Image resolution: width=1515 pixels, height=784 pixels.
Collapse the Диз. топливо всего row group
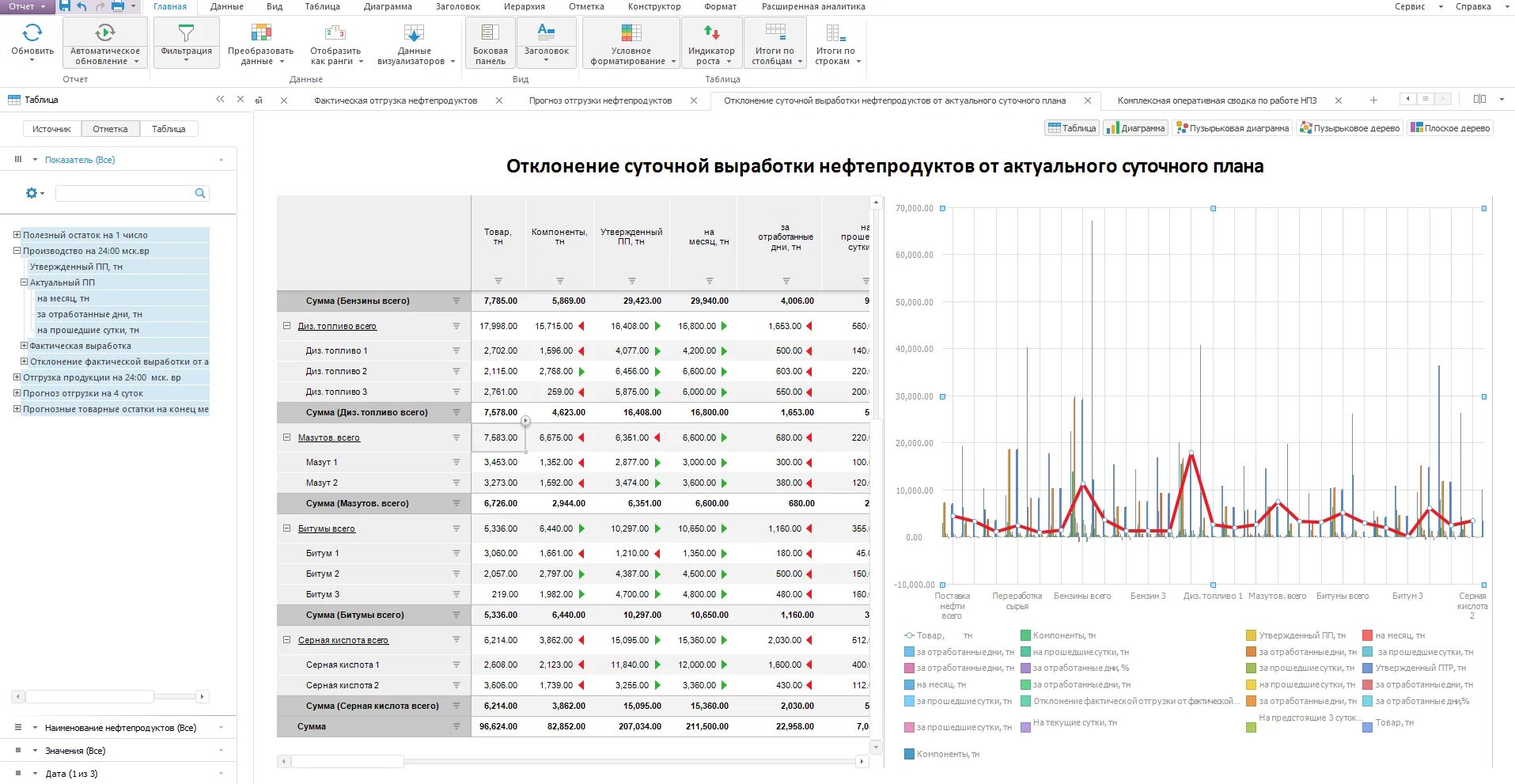click(287, 326)
